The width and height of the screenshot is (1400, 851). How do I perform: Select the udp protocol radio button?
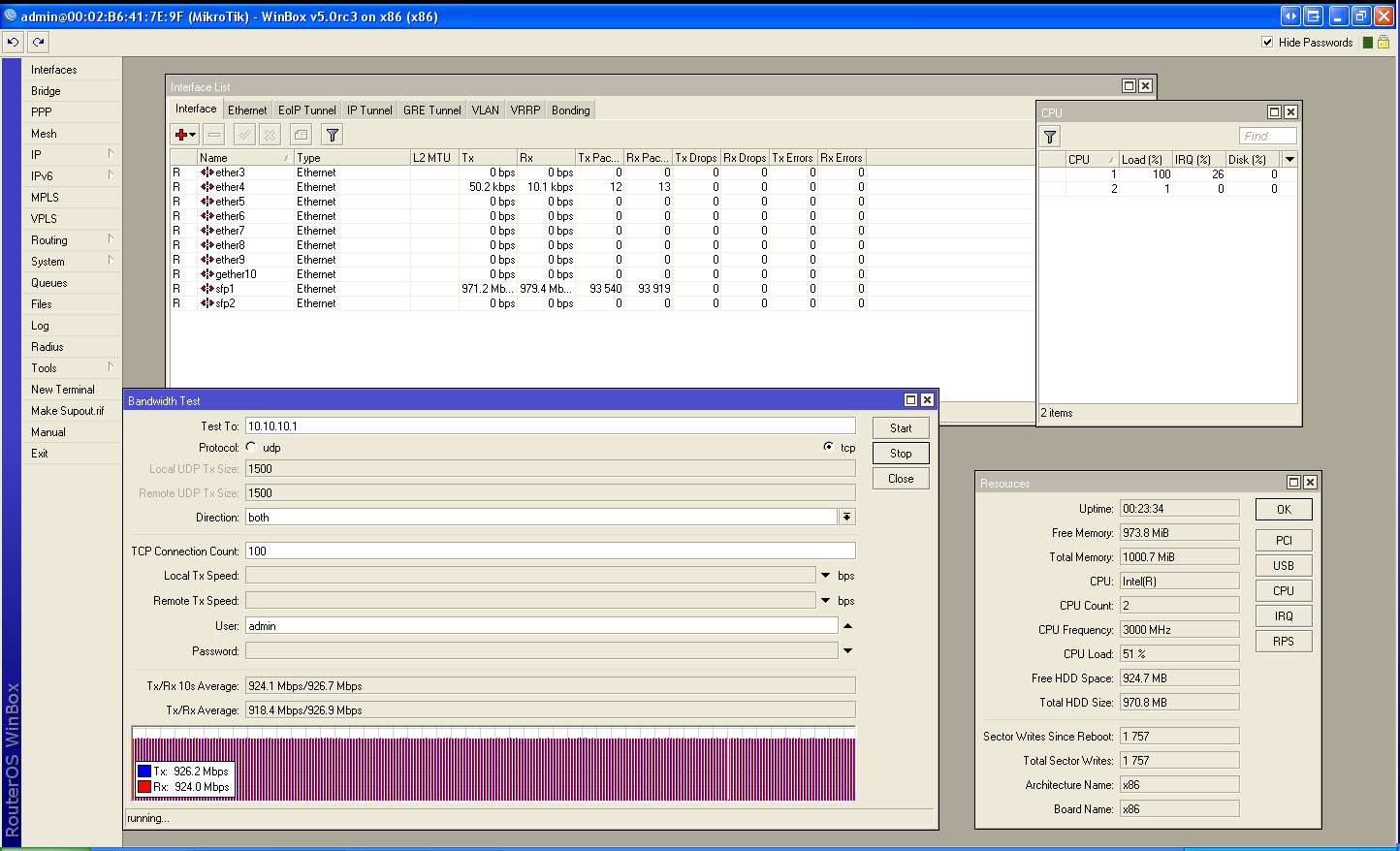tap(251, 447)
